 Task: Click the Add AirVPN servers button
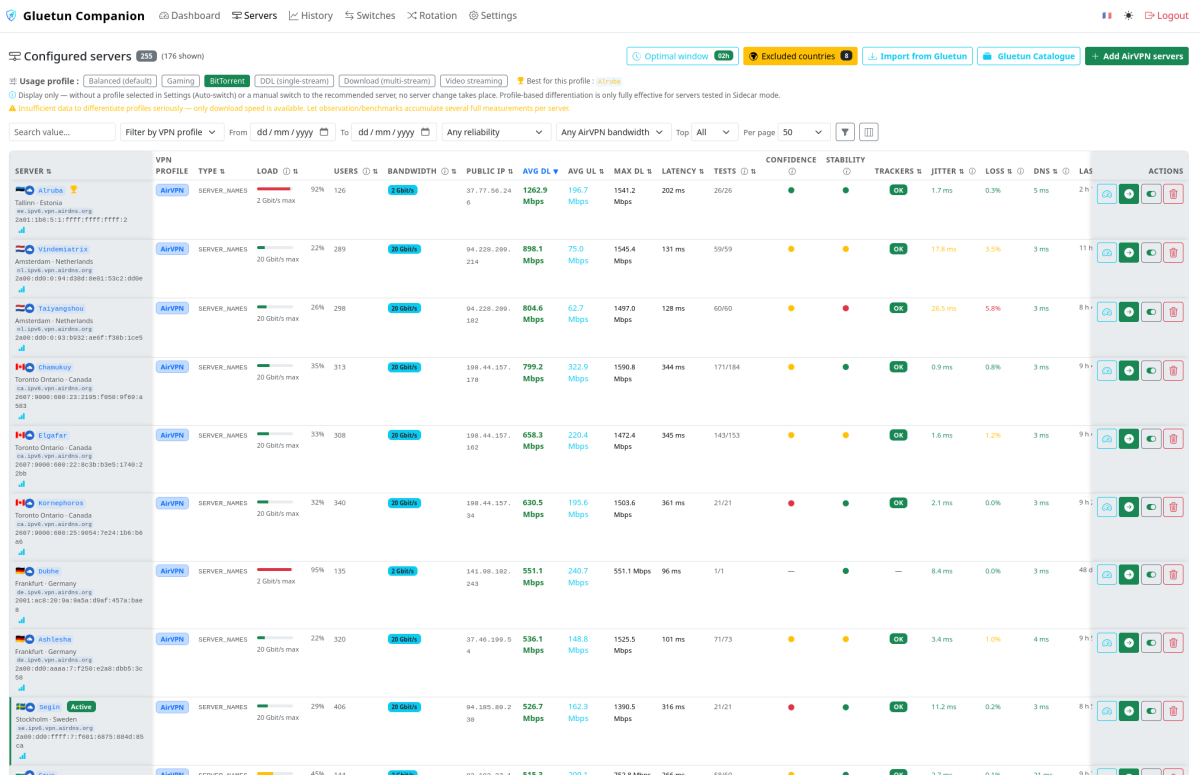click(x=1137, y=56)
